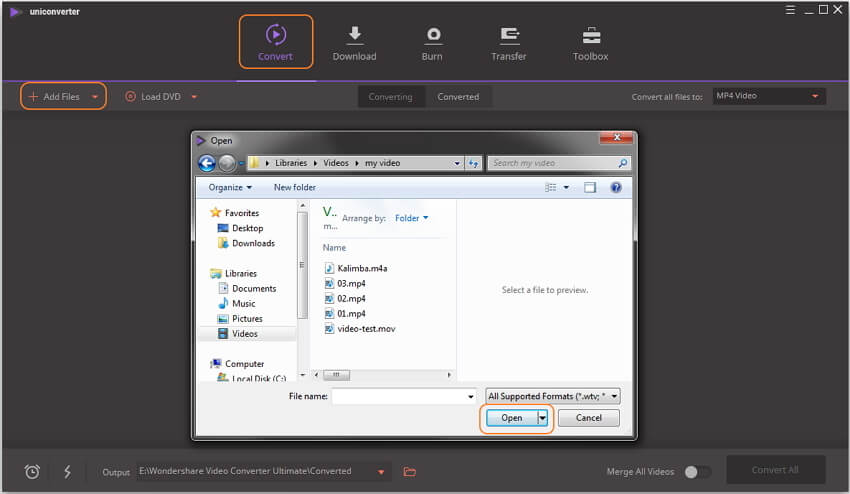Select Computer in navigation pane
Image resolution: width=850 pixels, height=494 pixels.
[237, 364]
